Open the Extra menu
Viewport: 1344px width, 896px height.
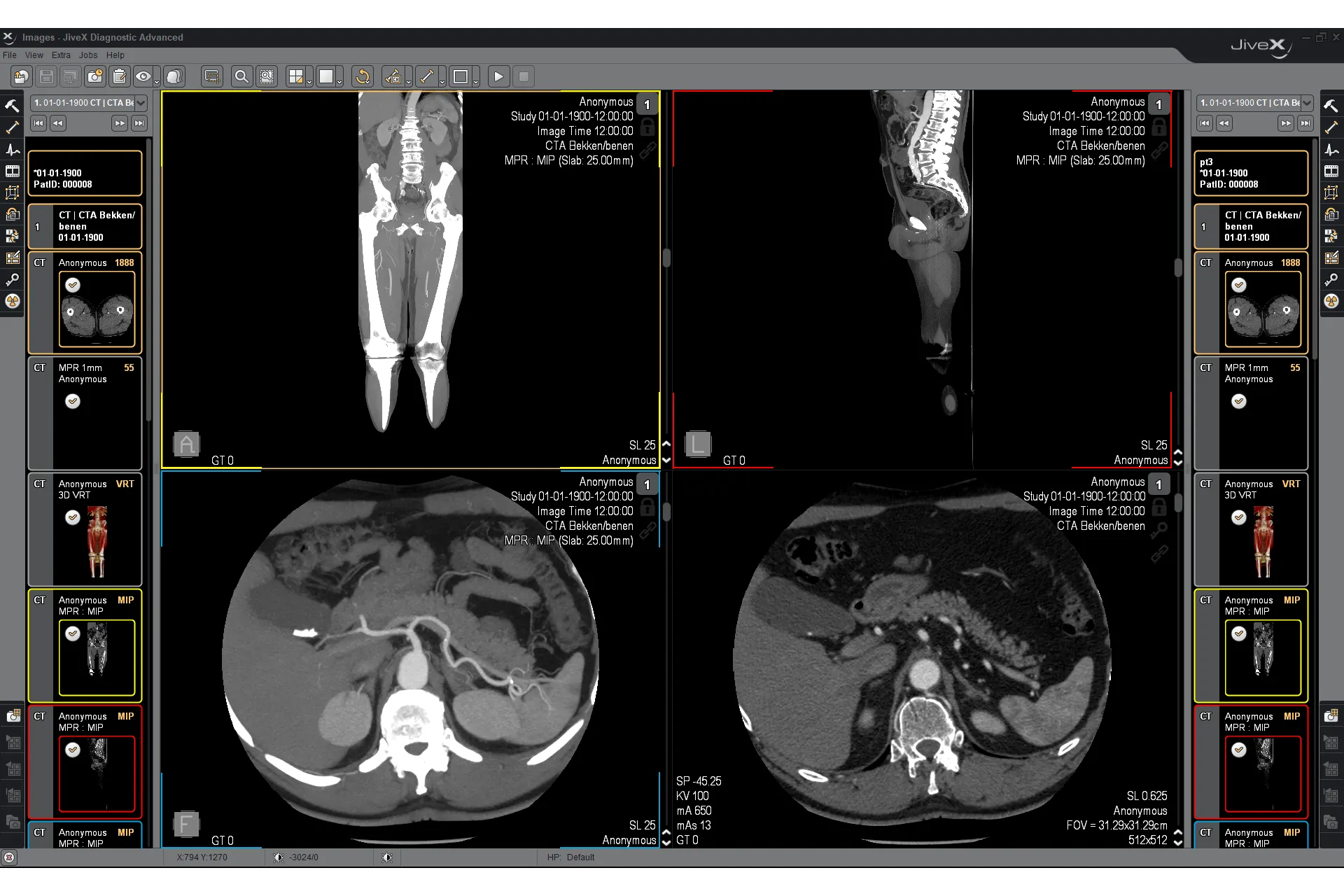pyautogui.click(x=61, y=55)
